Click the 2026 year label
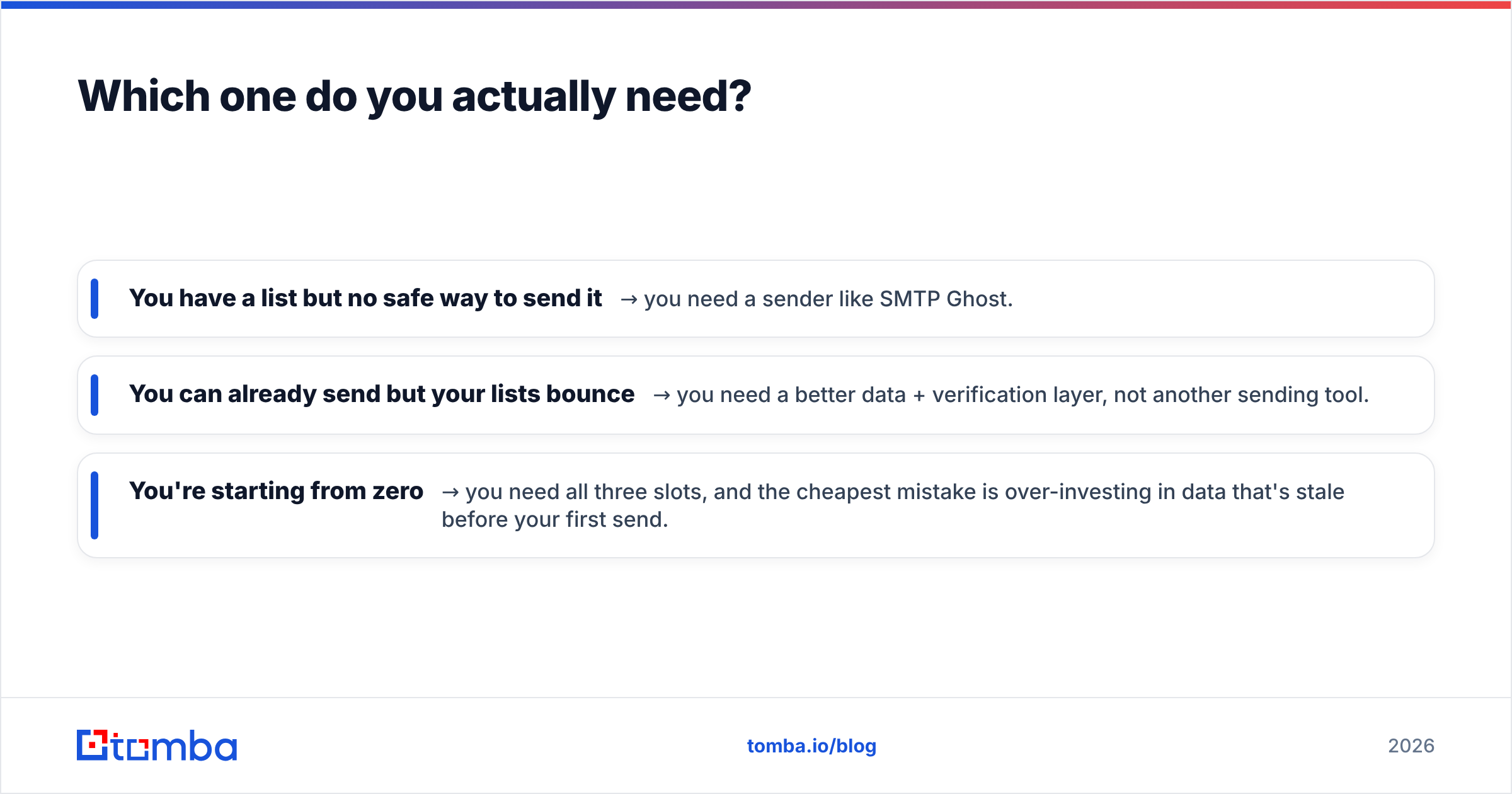 pos(1411,745)
